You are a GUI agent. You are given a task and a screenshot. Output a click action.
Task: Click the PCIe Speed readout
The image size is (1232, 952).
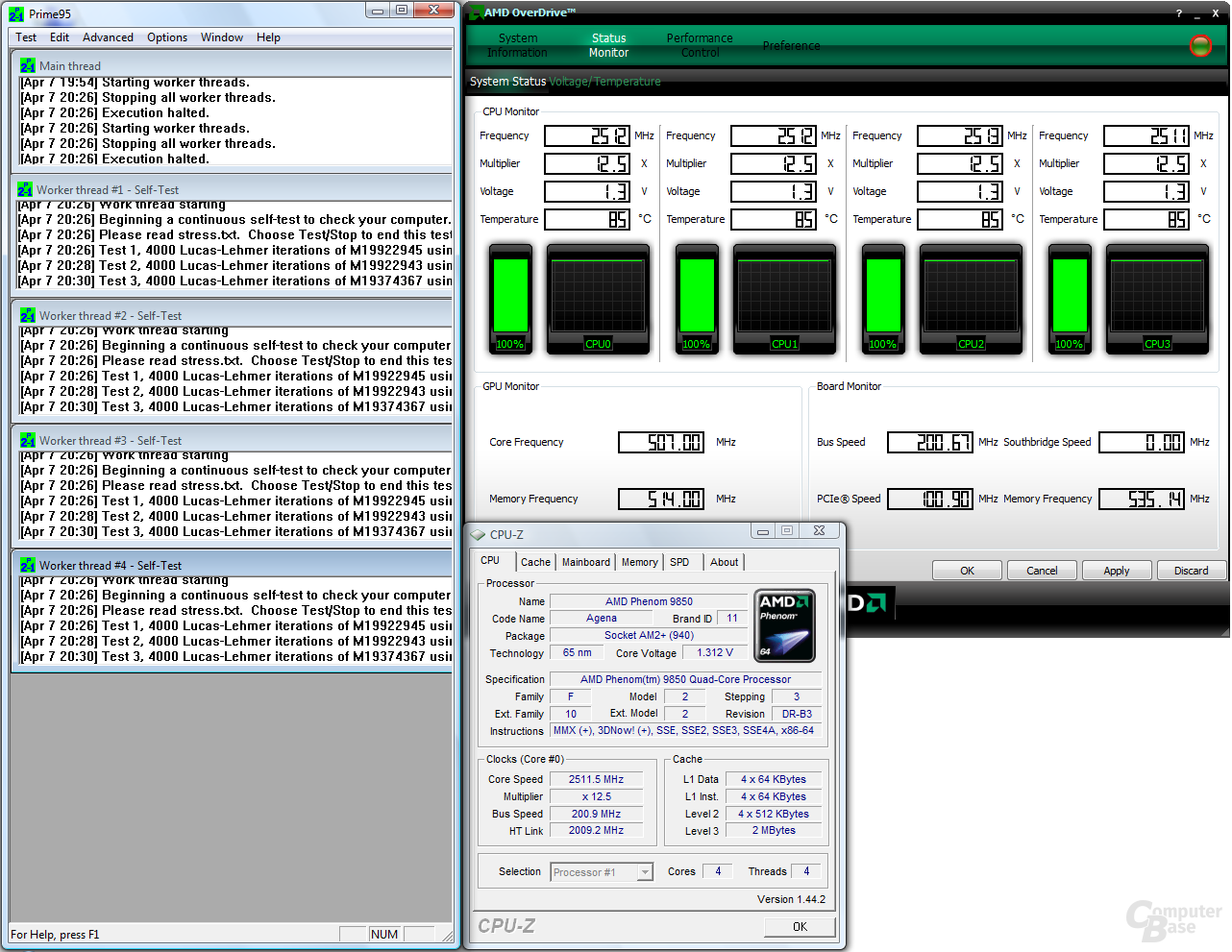pos(930,499)
